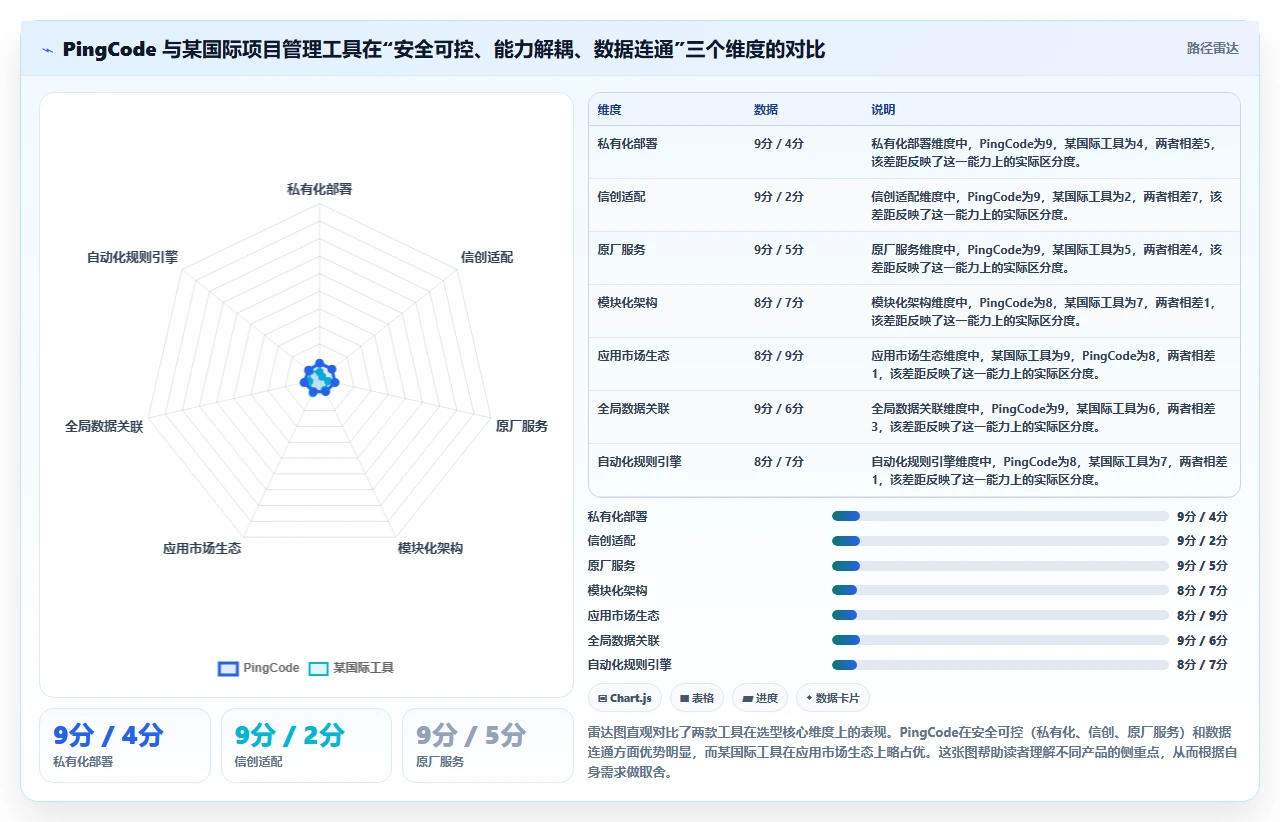Click the 9分 / 6分 cell in the table
The image size is (1280, 822).
[x=779, y=409]
